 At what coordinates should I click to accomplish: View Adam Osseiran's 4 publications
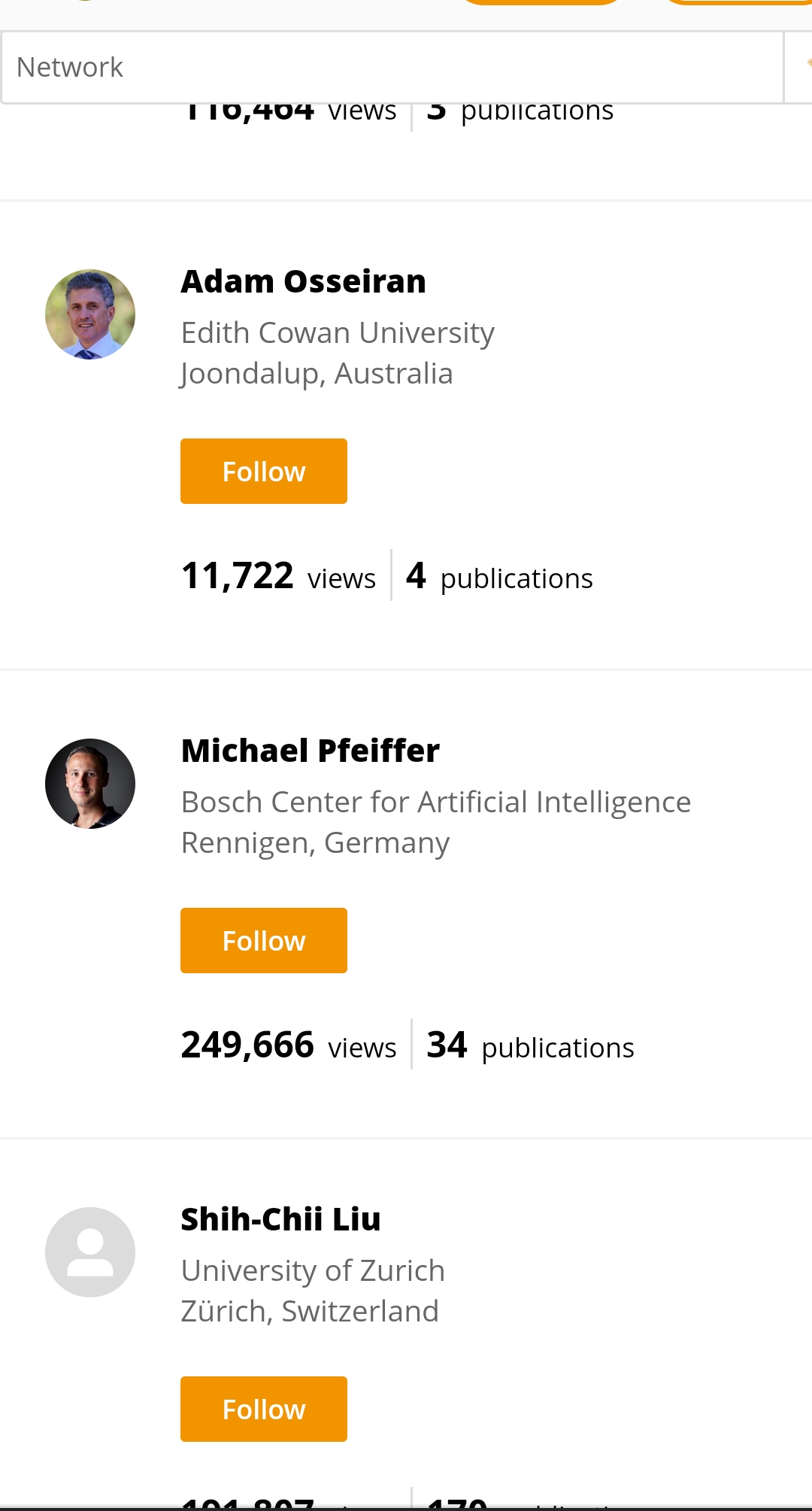tap(500, 577)
